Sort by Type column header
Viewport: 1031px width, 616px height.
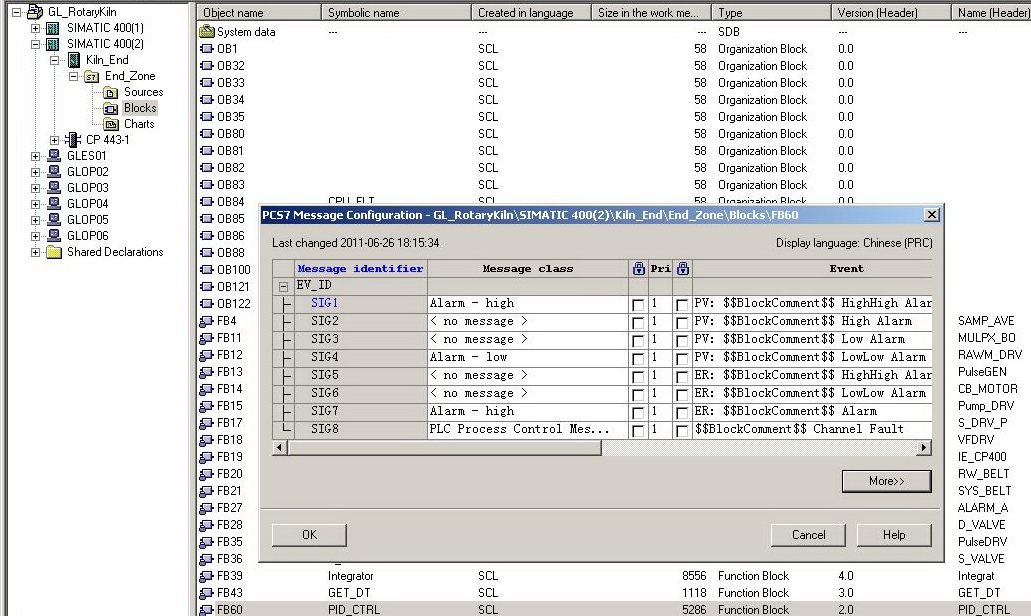point(771,12)
